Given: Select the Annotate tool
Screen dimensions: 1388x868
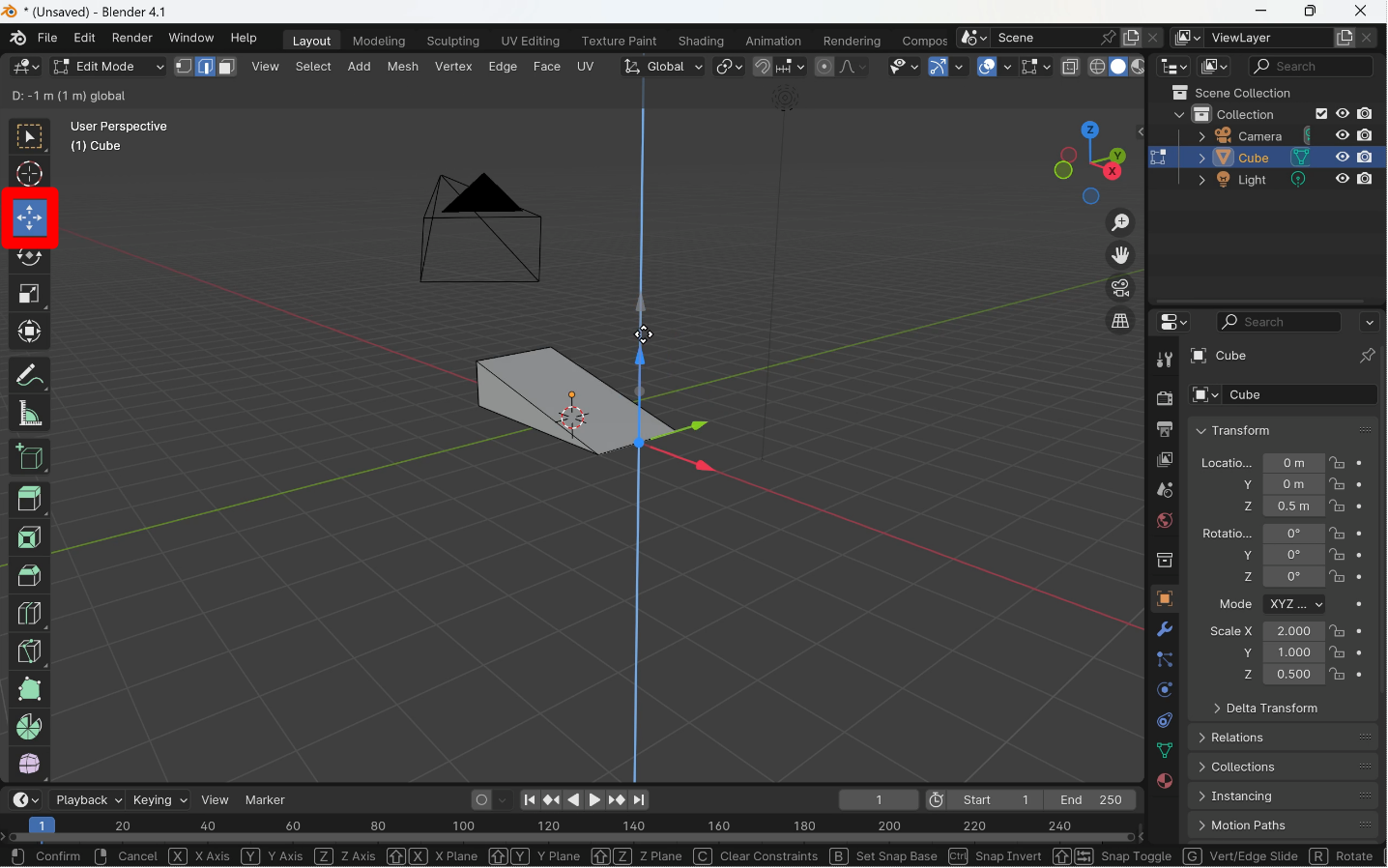Looking at the screenshot, I should click(x=29, y=376).
